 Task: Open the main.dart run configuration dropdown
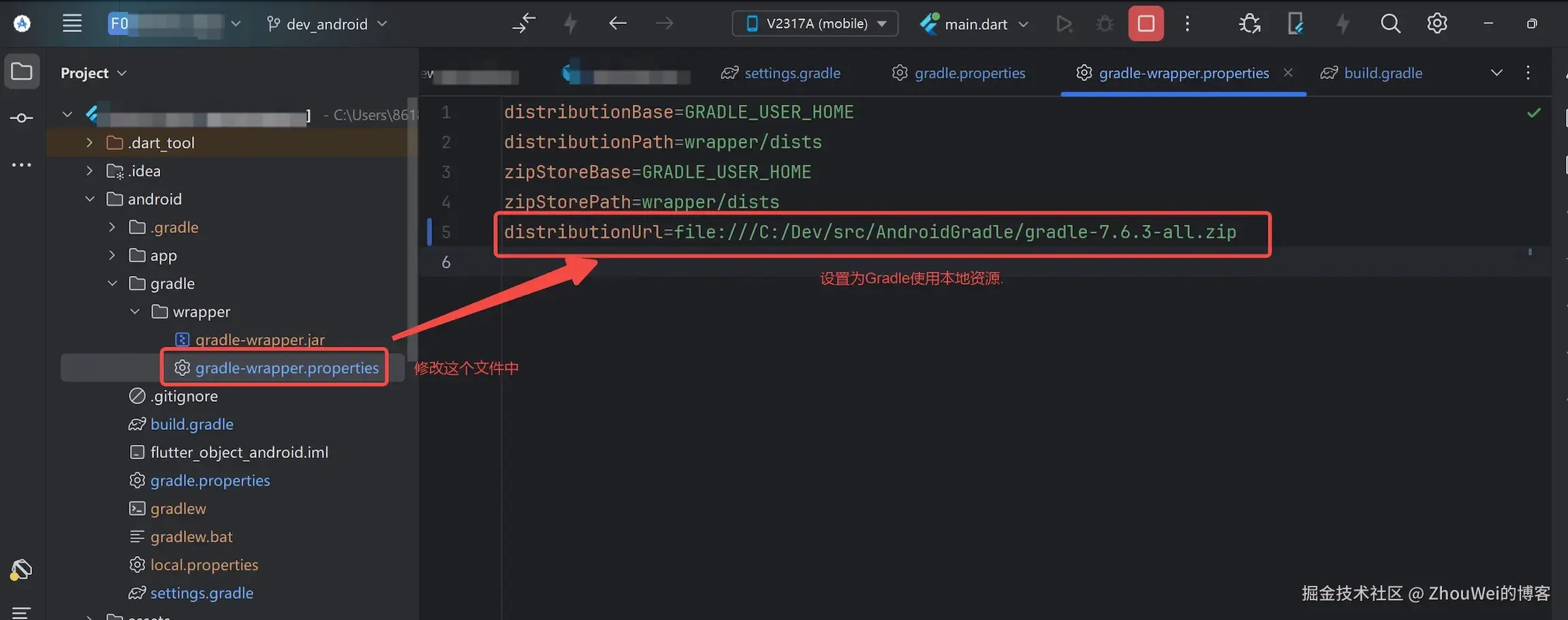click(x=975, y=24)
